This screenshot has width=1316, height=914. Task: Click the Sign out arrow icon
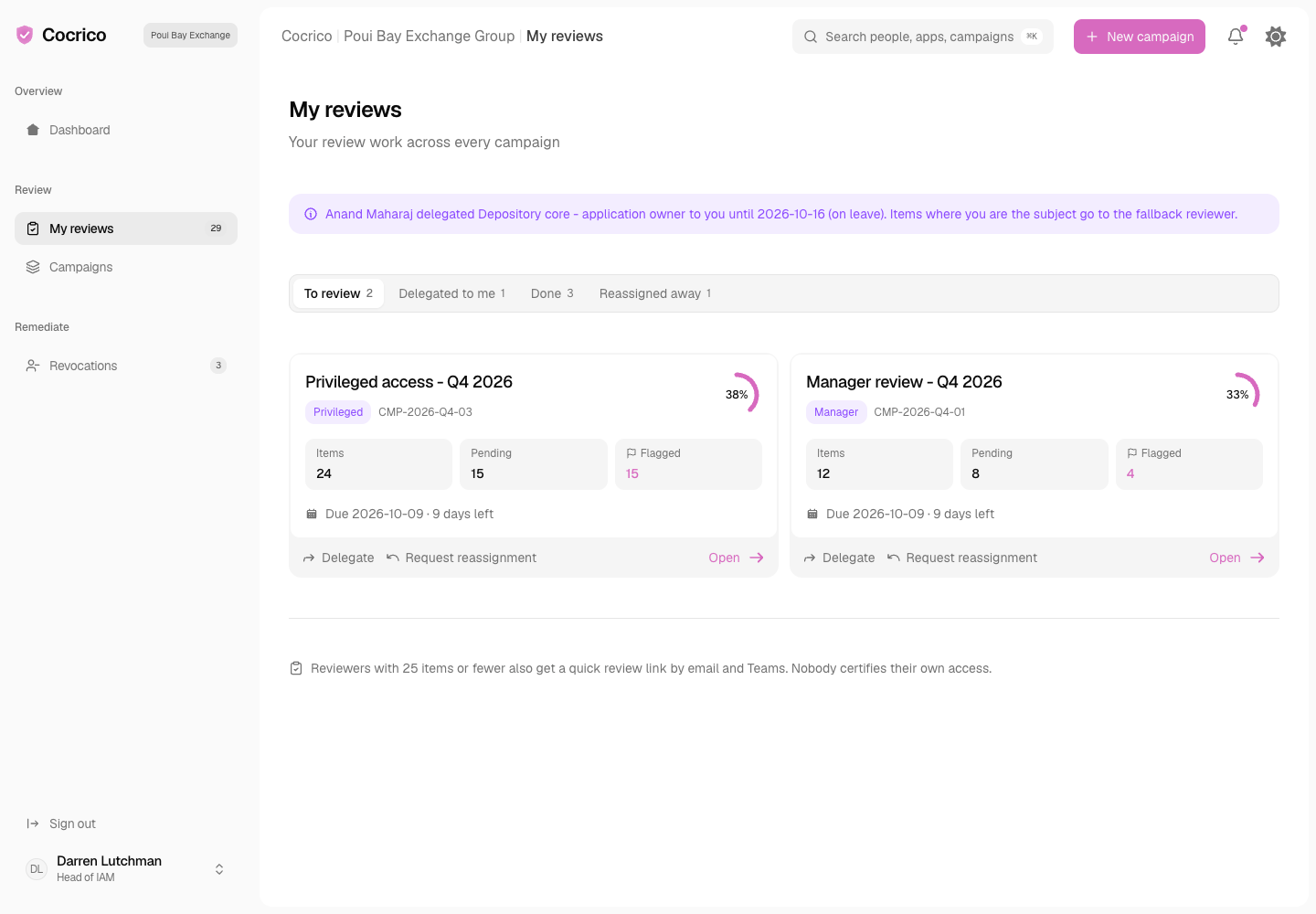point(33,824)
